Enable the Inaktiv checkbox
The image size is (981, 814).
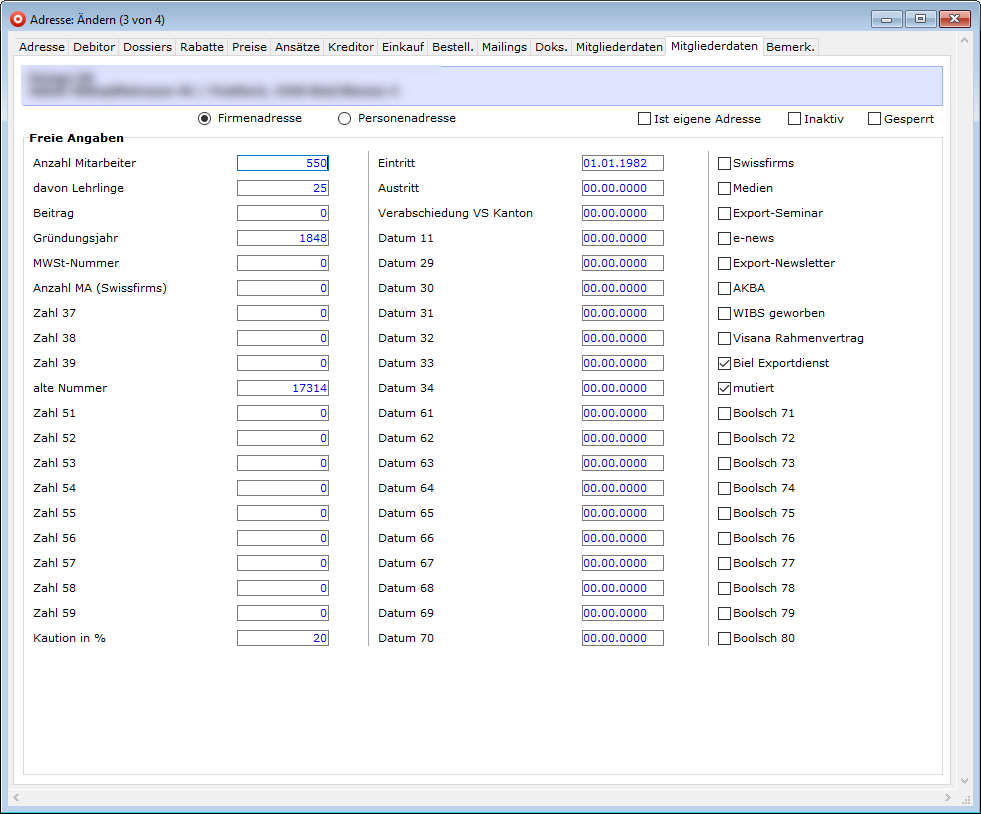click(795, 119)
